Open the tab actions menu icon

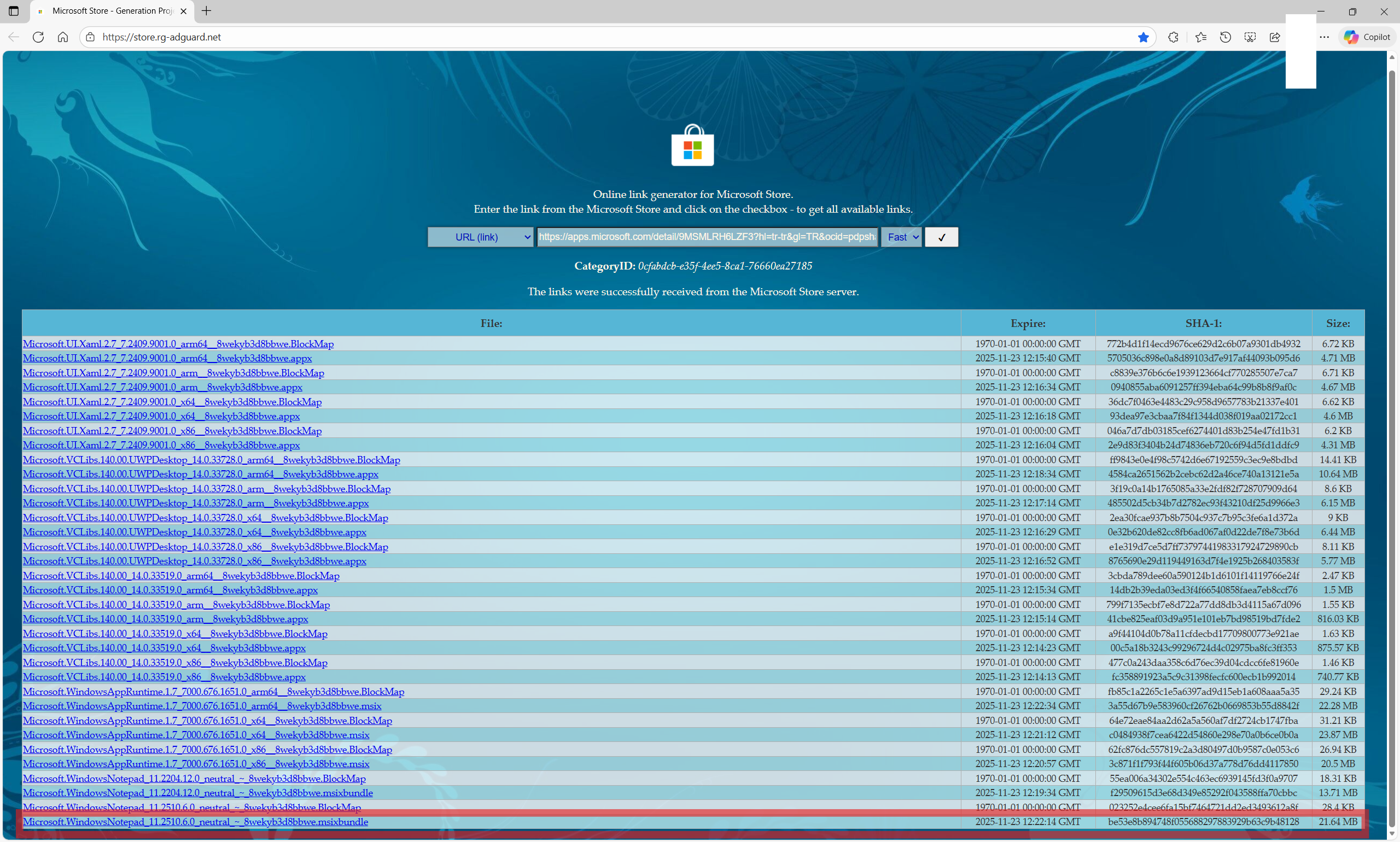point(14,11)
